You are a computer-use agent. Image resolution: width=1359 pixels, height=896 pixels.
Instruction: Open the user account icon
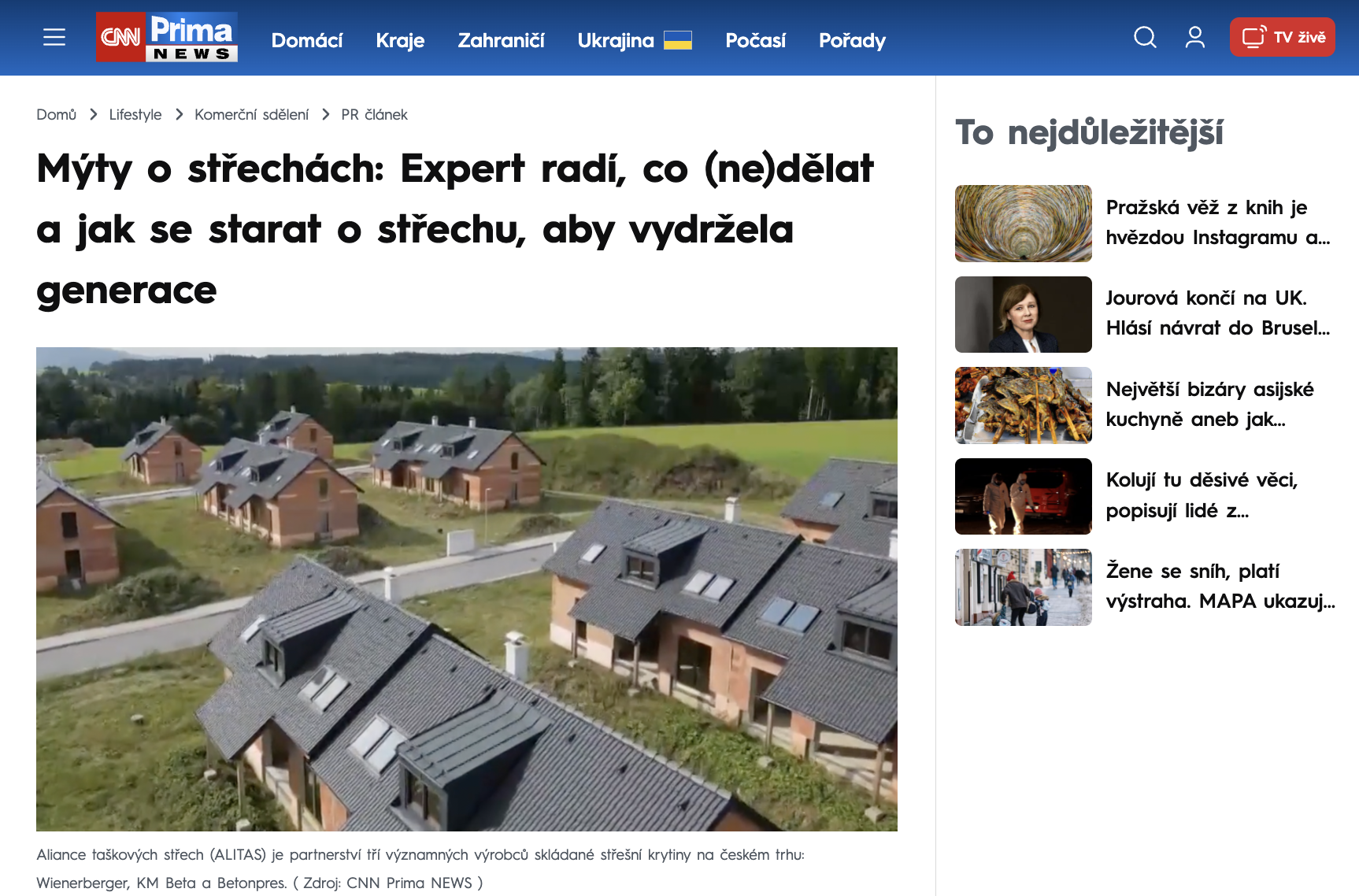[1194, 37]
